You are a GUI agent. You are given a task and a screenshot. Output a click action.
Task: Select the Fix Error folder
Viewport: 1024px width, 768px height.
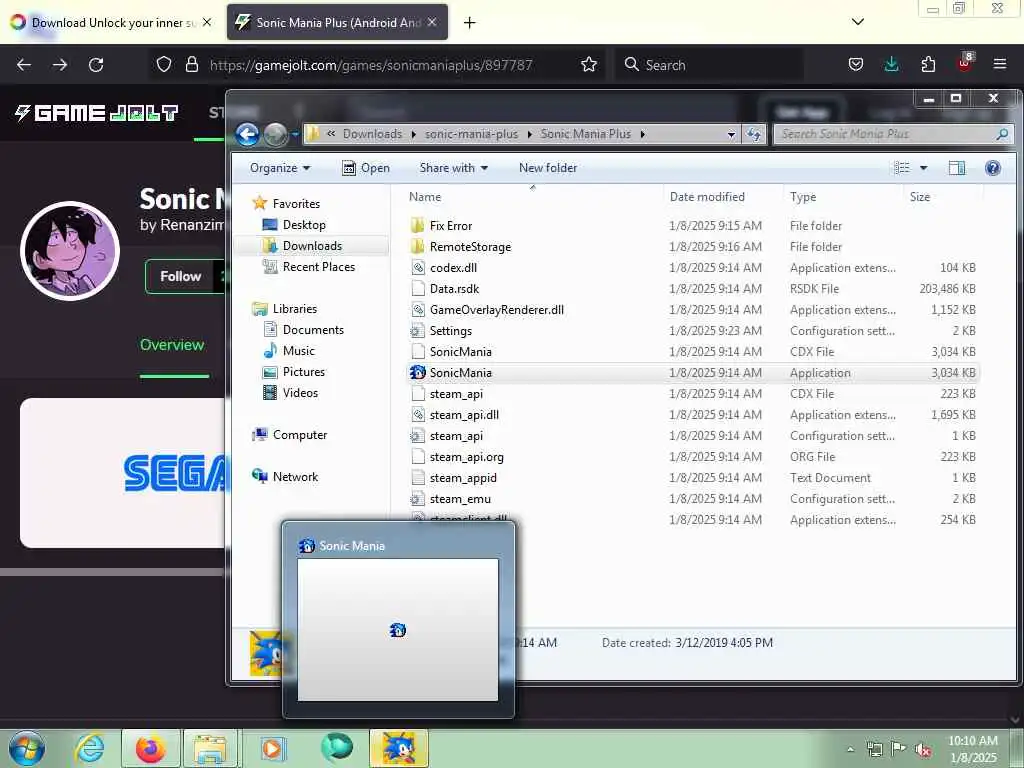(451, 226)
